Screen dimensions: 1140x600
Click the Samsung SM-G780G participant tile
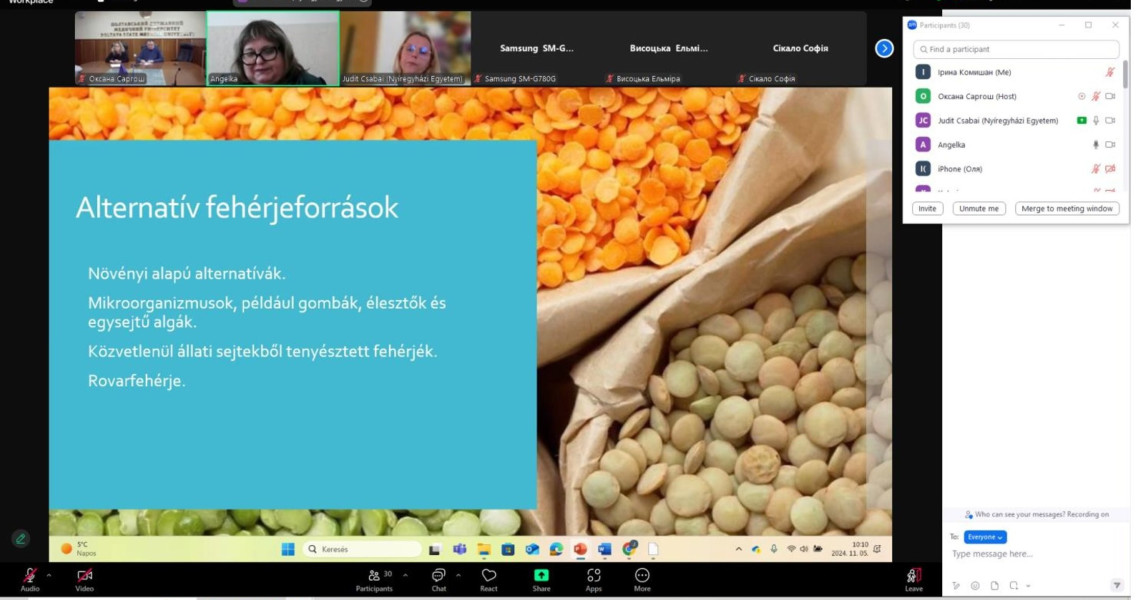[537, 48]
